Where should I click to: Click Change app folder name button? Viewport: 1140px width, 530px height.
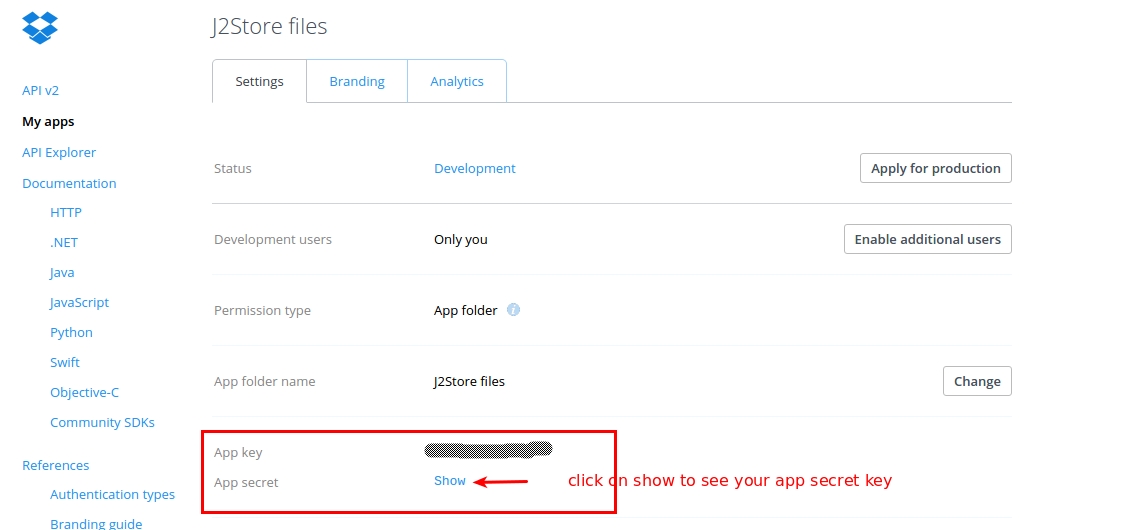pyautogui.click(x=977, y=381)
